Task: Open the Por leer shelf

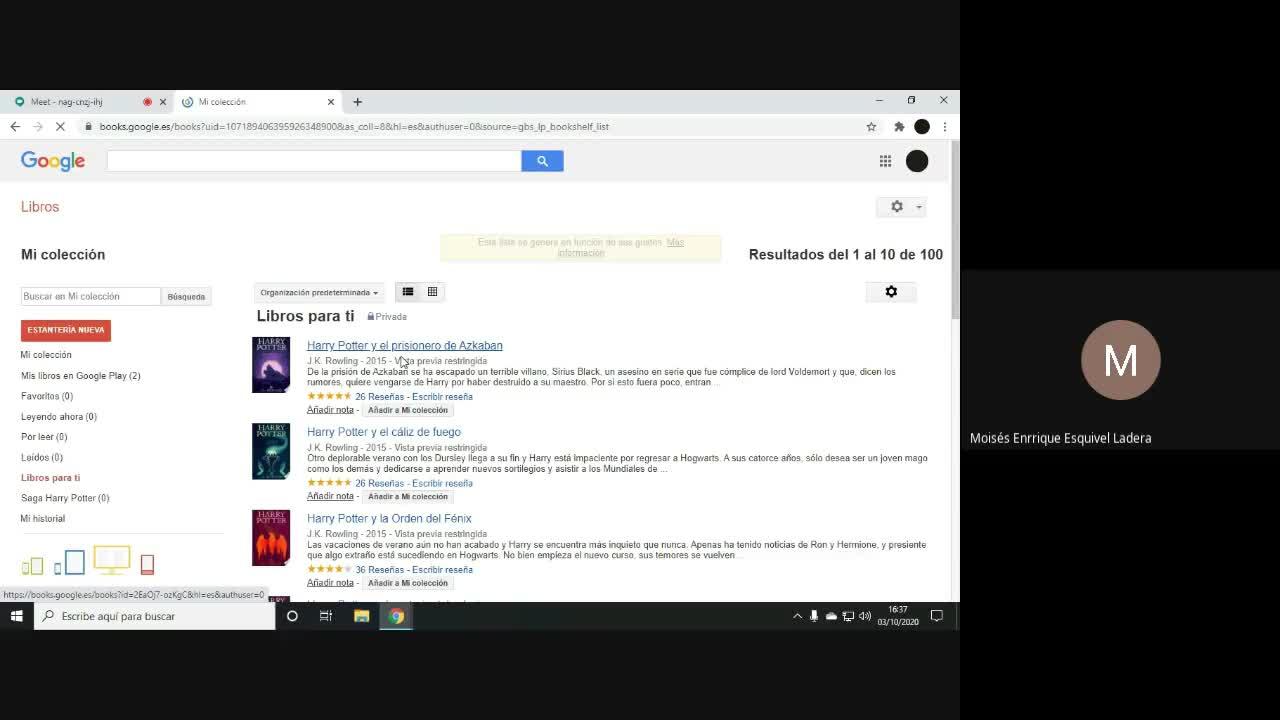Action: click(44, 437)
